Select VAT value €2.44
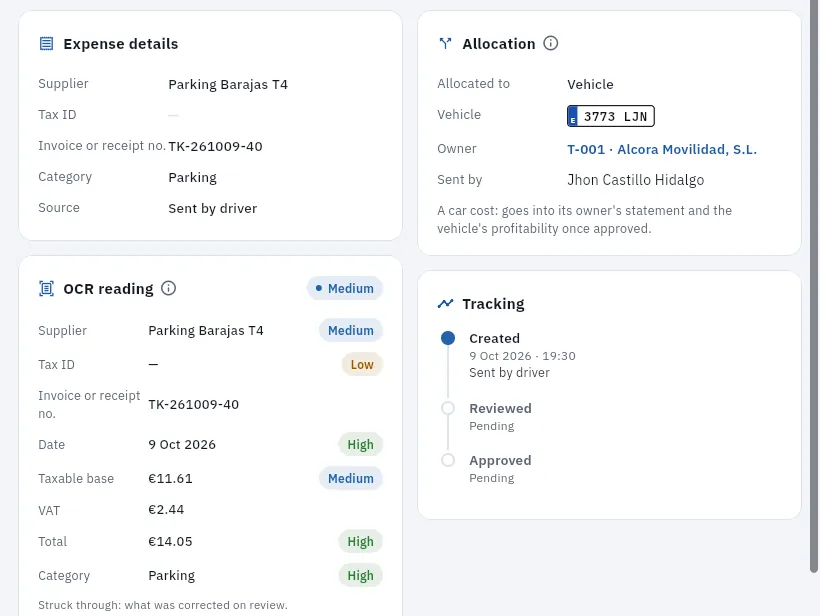The height and width of the screenshot is (616, 820). point(166,510)
